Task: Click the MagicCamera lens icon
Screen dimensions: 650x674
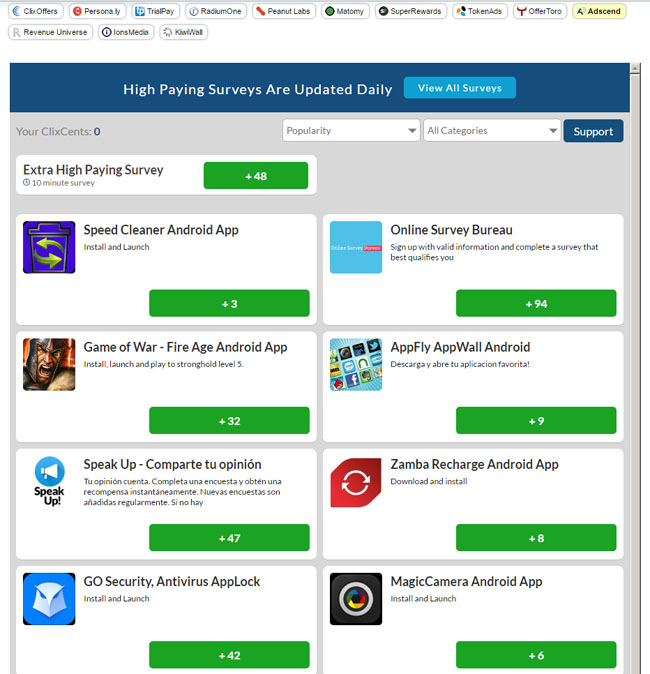Action: point(356,599)
